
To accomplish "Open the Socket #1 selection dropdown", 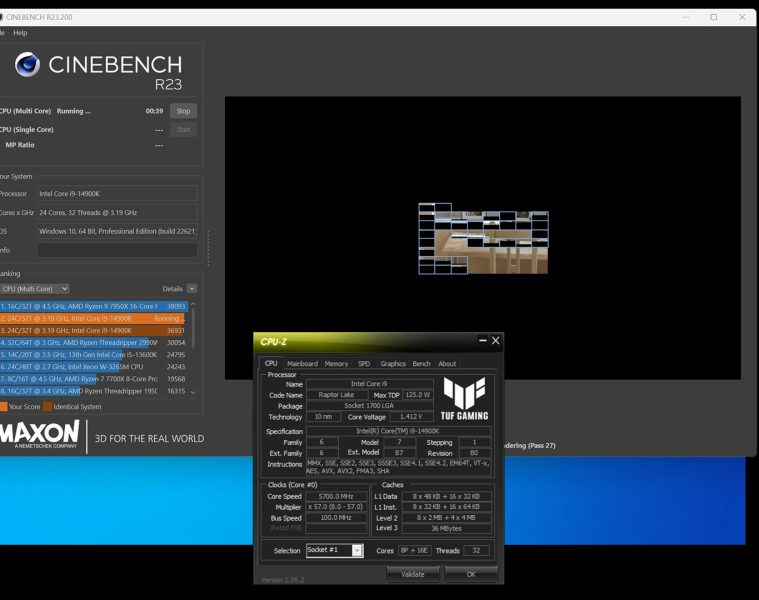I will [x=357, y=550].
